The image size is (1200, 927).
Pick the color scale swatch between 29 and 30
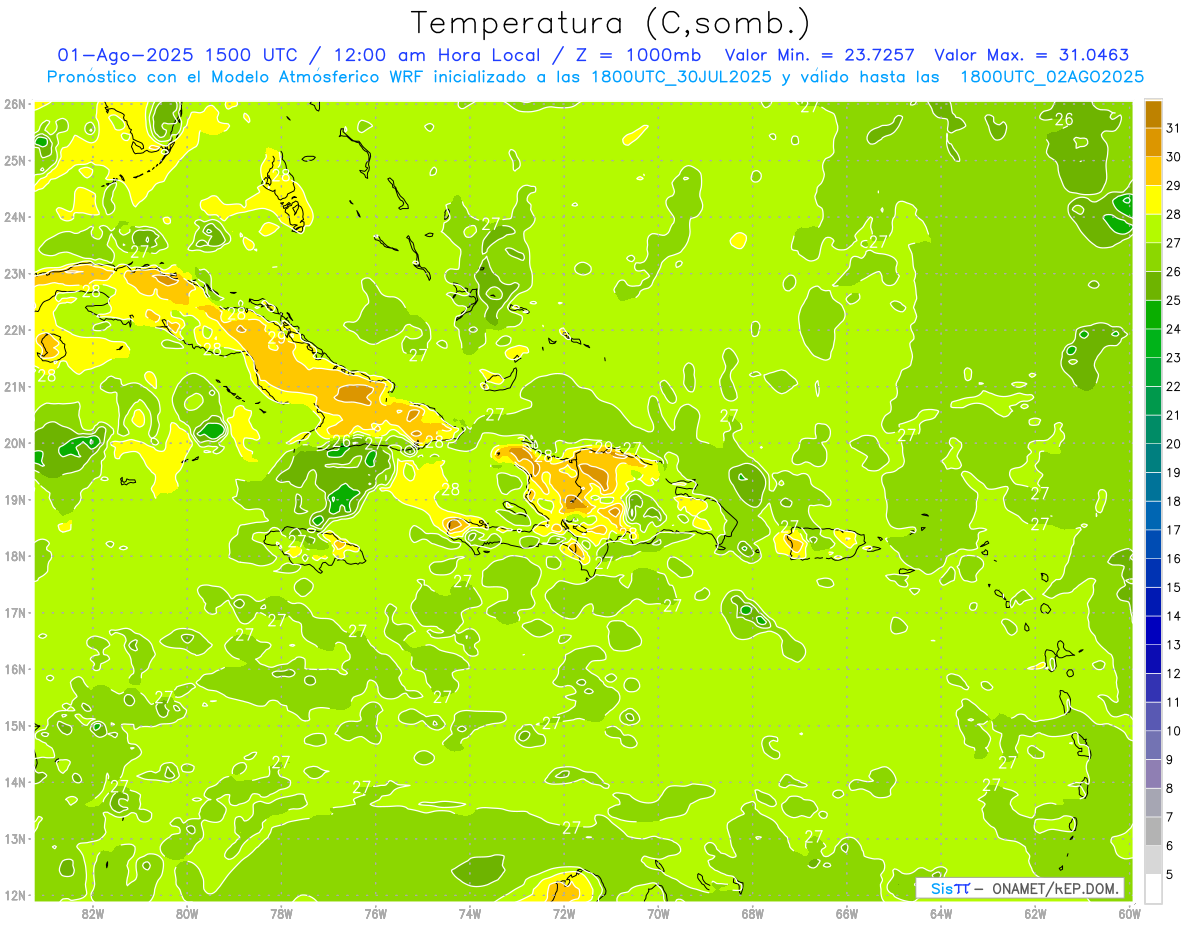[x=1153, y=172]
